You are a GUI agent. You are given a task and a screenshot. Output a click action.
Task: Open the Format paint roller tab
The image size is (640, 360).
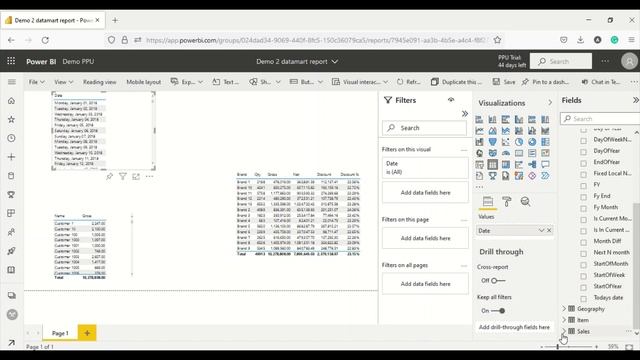click(507, 202)
